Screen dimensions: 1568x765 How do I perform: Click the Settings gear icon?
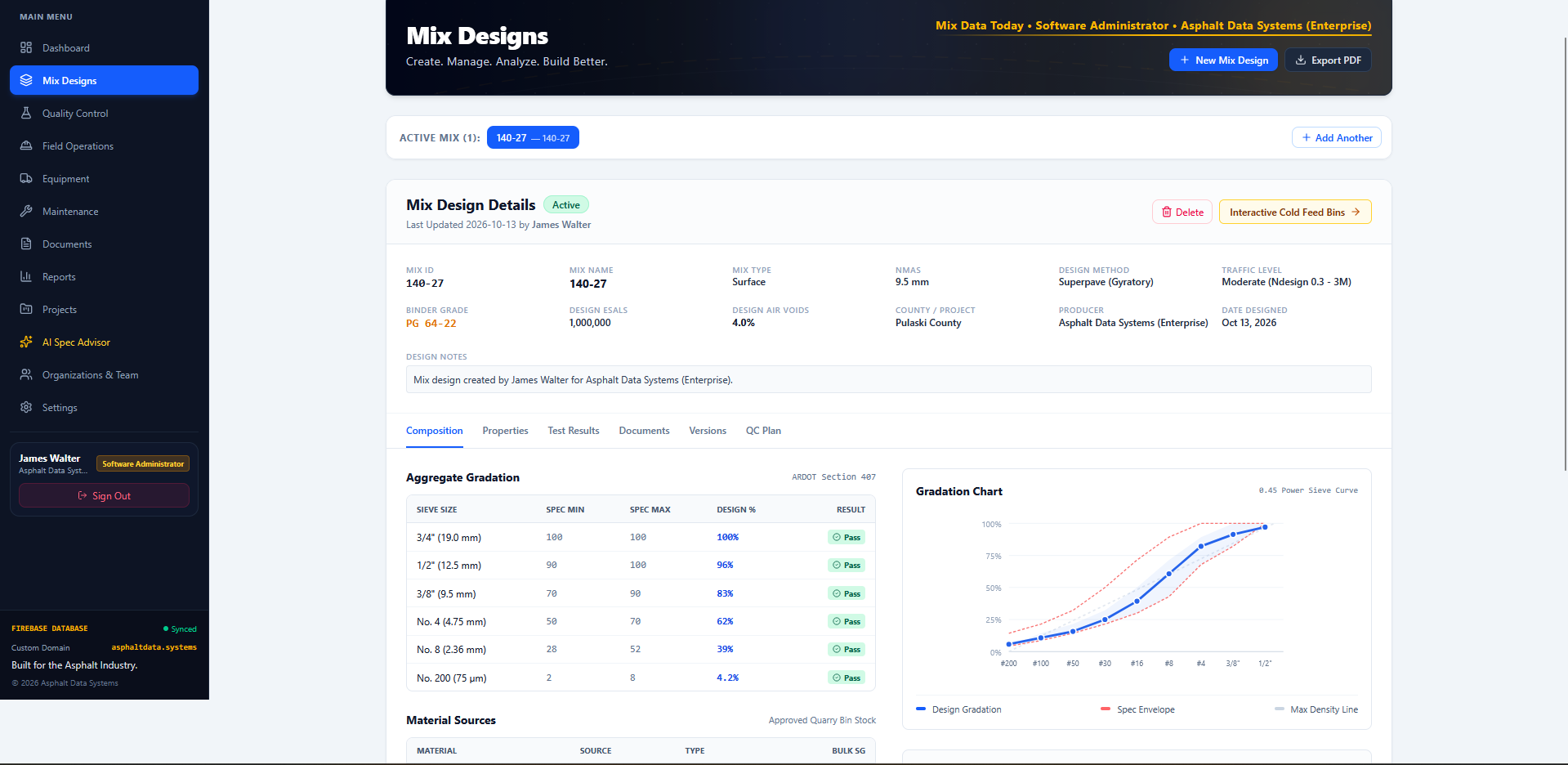click(26, 407)
